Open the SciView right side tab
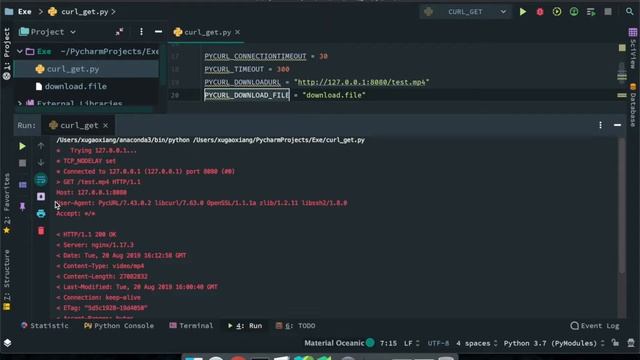Image resolution: width=640 pixels, height=360 pixels. point(633,48)
